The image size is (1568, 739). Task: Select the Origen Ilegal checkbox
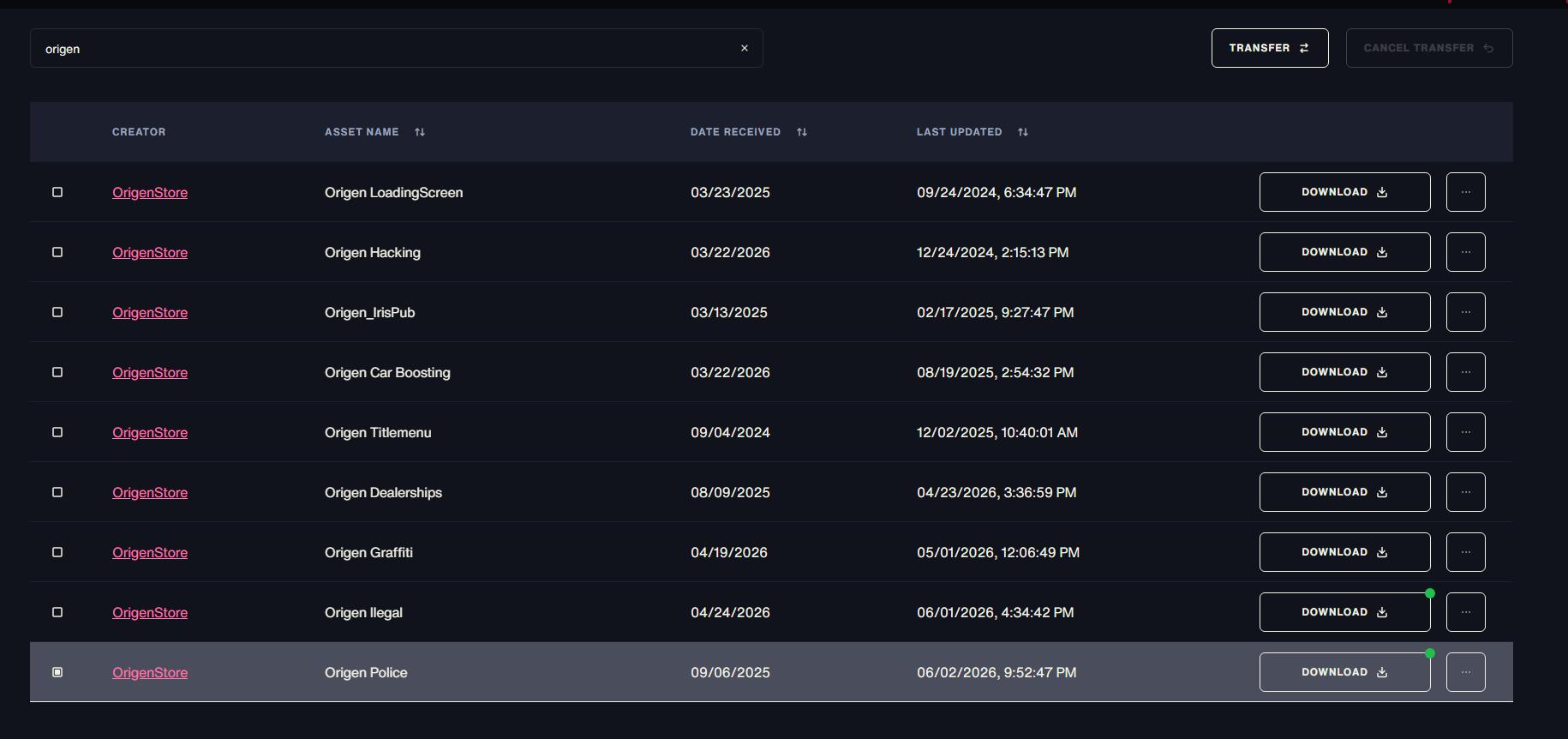point(57,612)
